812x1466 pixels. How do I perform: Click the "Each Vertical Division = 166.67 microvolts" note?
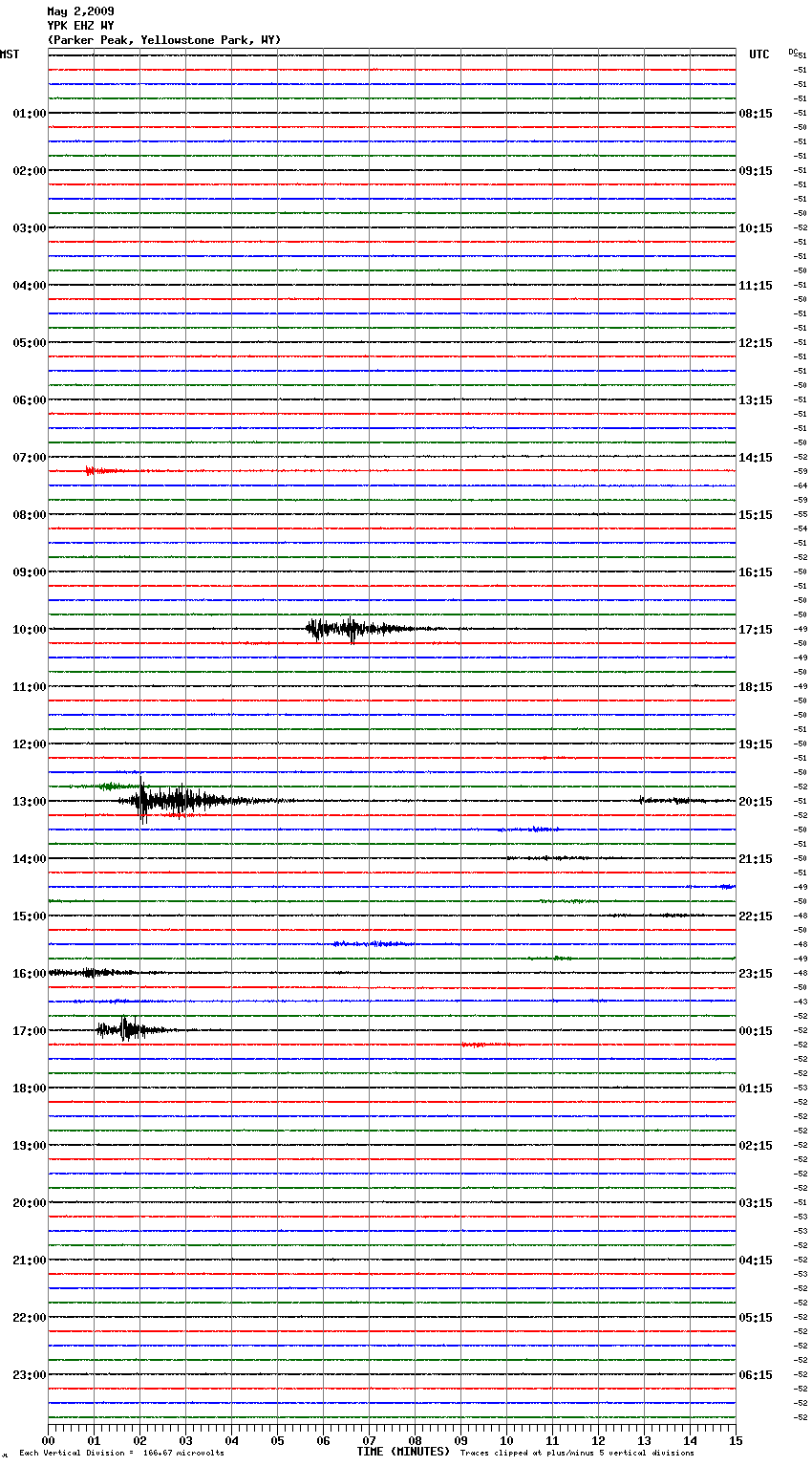point(121,1454)
